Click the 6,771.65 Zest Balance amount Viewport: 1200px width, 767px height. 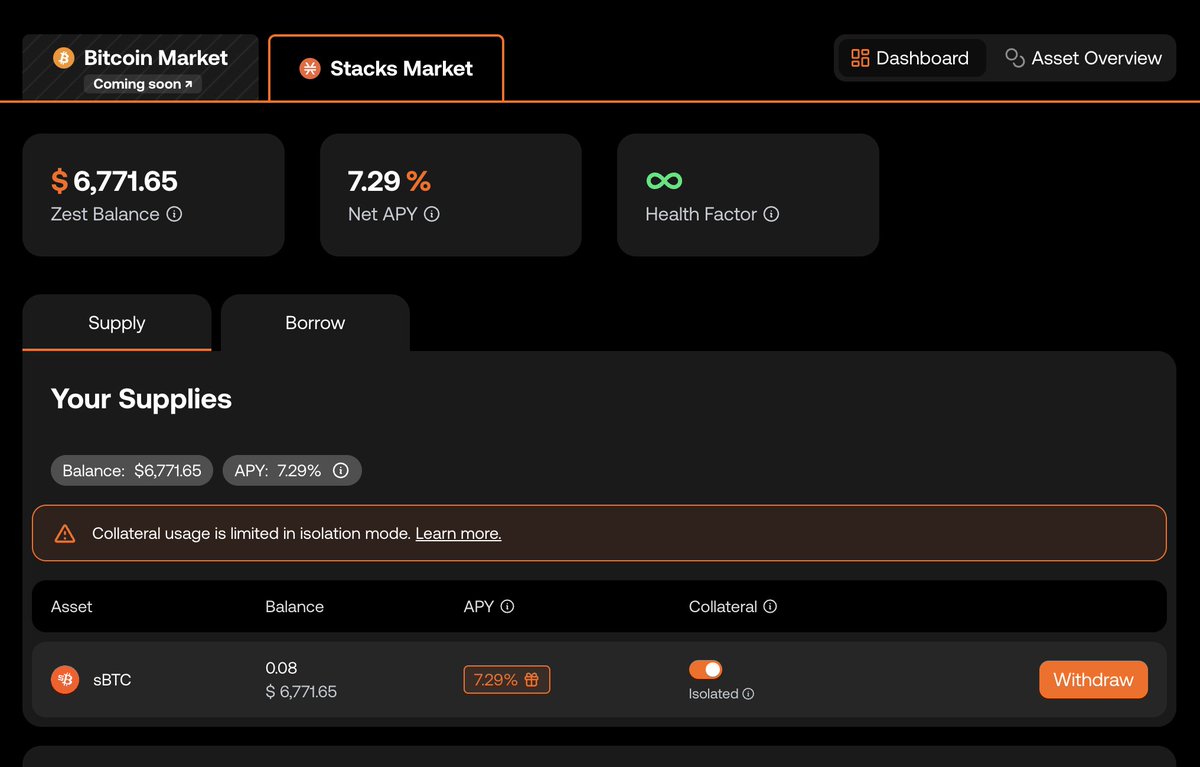point(125,181)
